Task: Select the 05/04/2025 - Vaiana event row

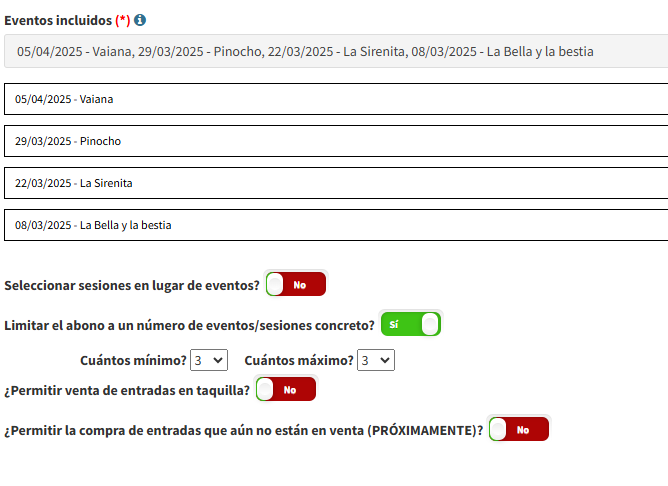Action: coord(334,99)
